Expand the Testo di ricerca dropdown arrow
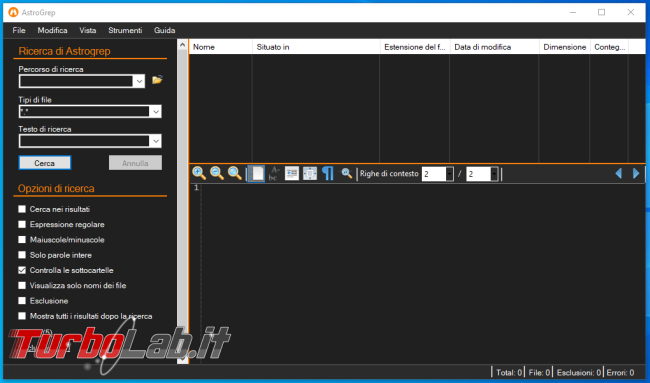The height and width of the screenshot is (383, 650). [155, 141]
